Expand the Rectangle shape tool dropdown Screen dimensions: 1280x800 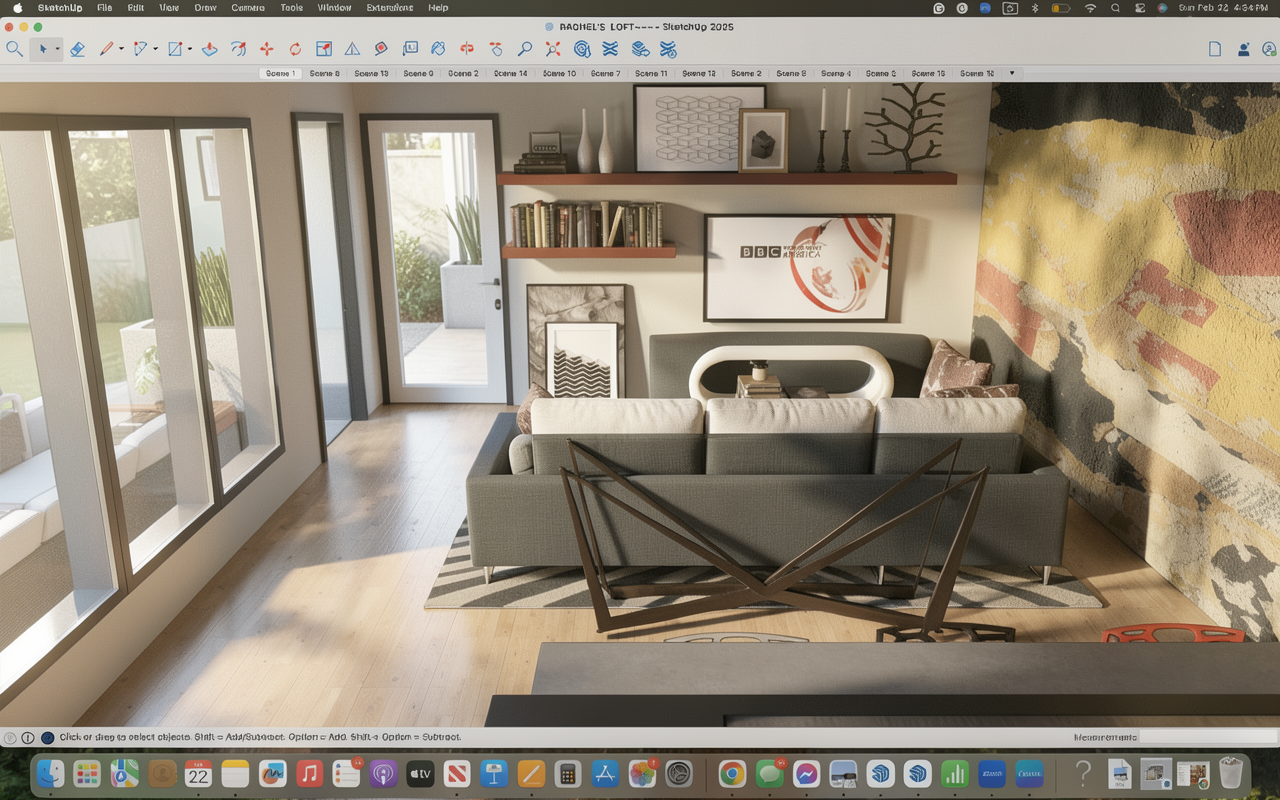point(188,49)
